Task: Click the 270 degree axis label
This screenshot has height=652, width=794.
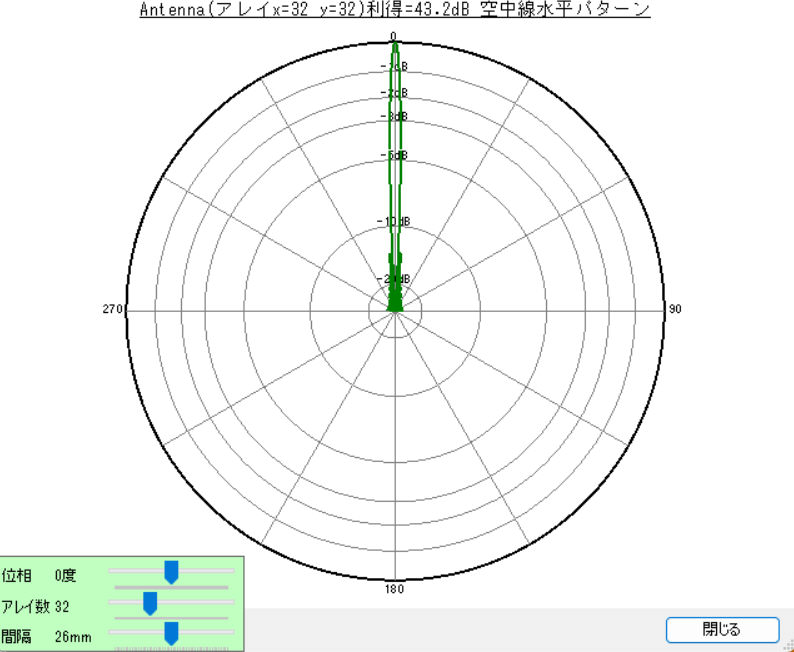Action: [111, 310]
